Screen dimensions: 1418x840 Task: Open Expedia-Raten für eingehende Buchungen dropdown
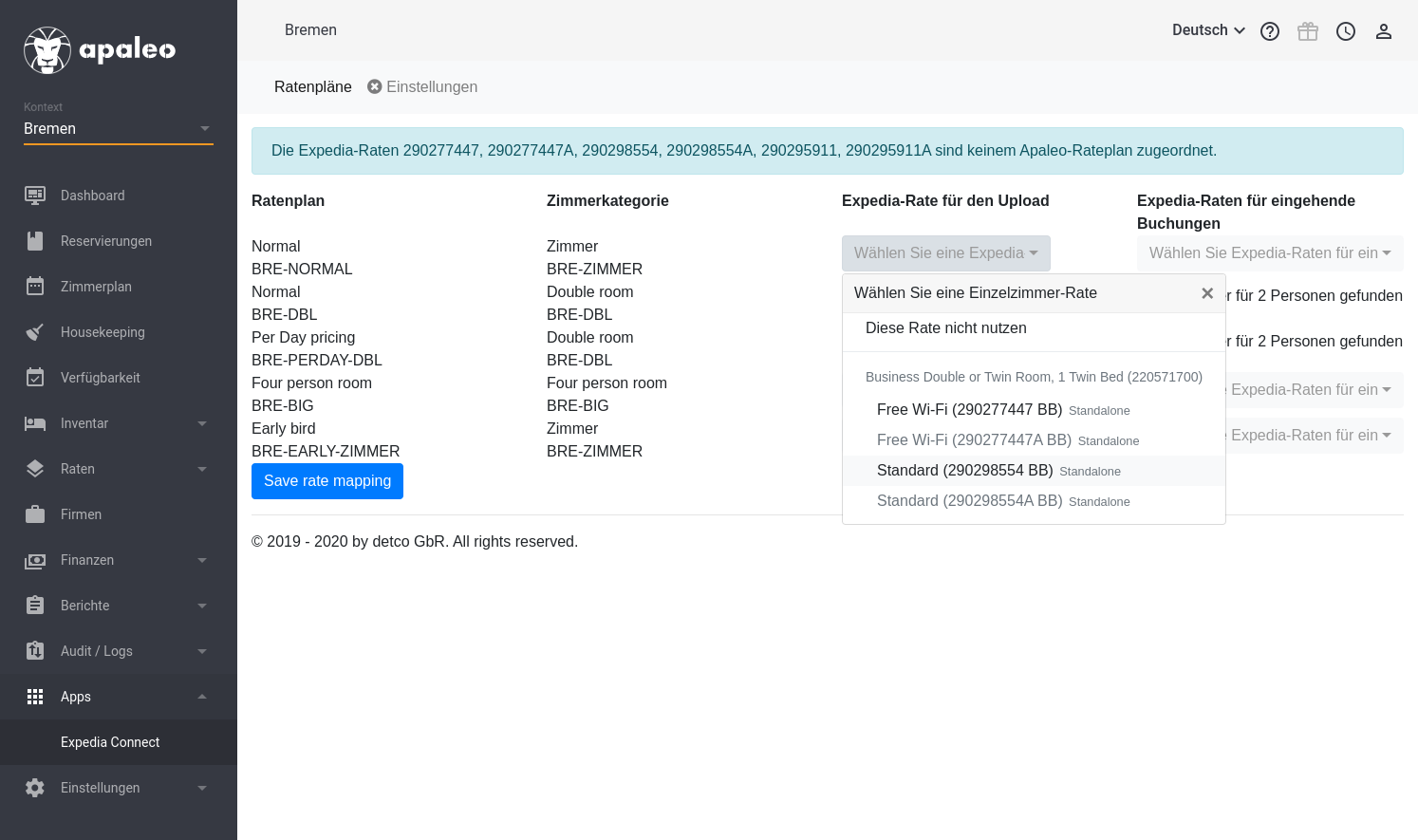(x=1270, y=253)
